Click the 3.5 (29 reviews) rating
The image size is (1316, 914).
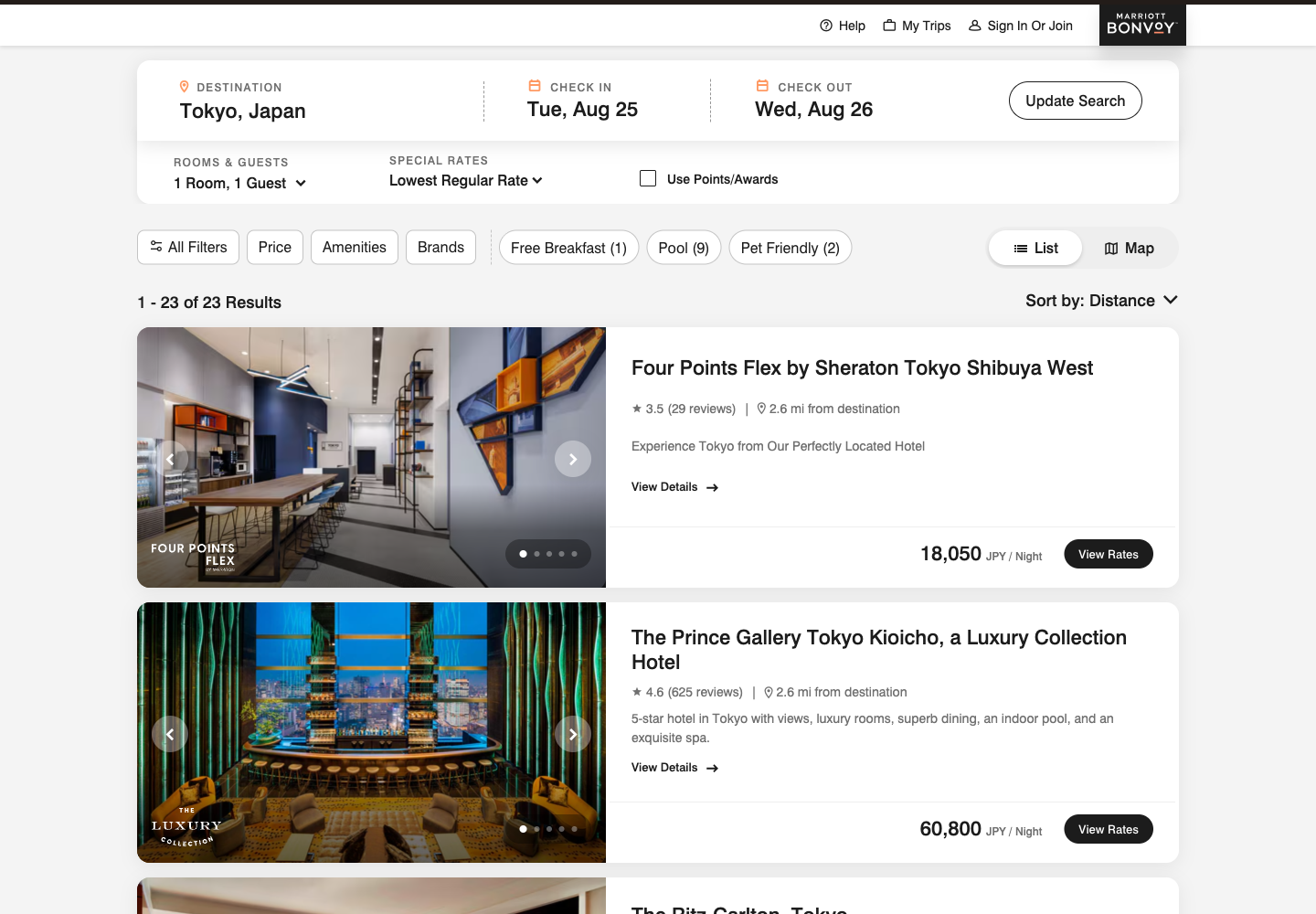click(x=684, y=409)
